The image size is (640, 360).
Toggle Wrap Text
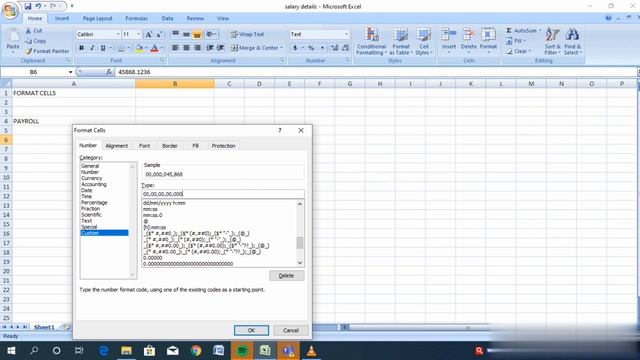coord(247,35)
